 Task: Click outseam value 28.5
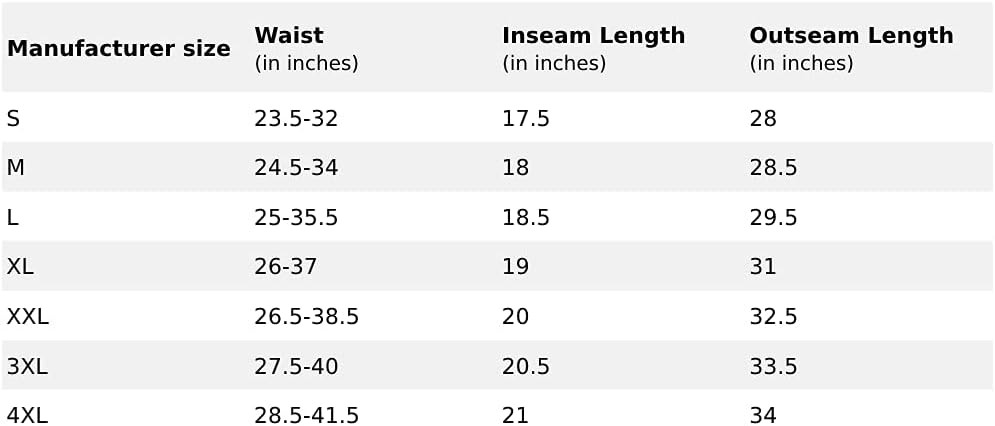(x=774, y=168)
